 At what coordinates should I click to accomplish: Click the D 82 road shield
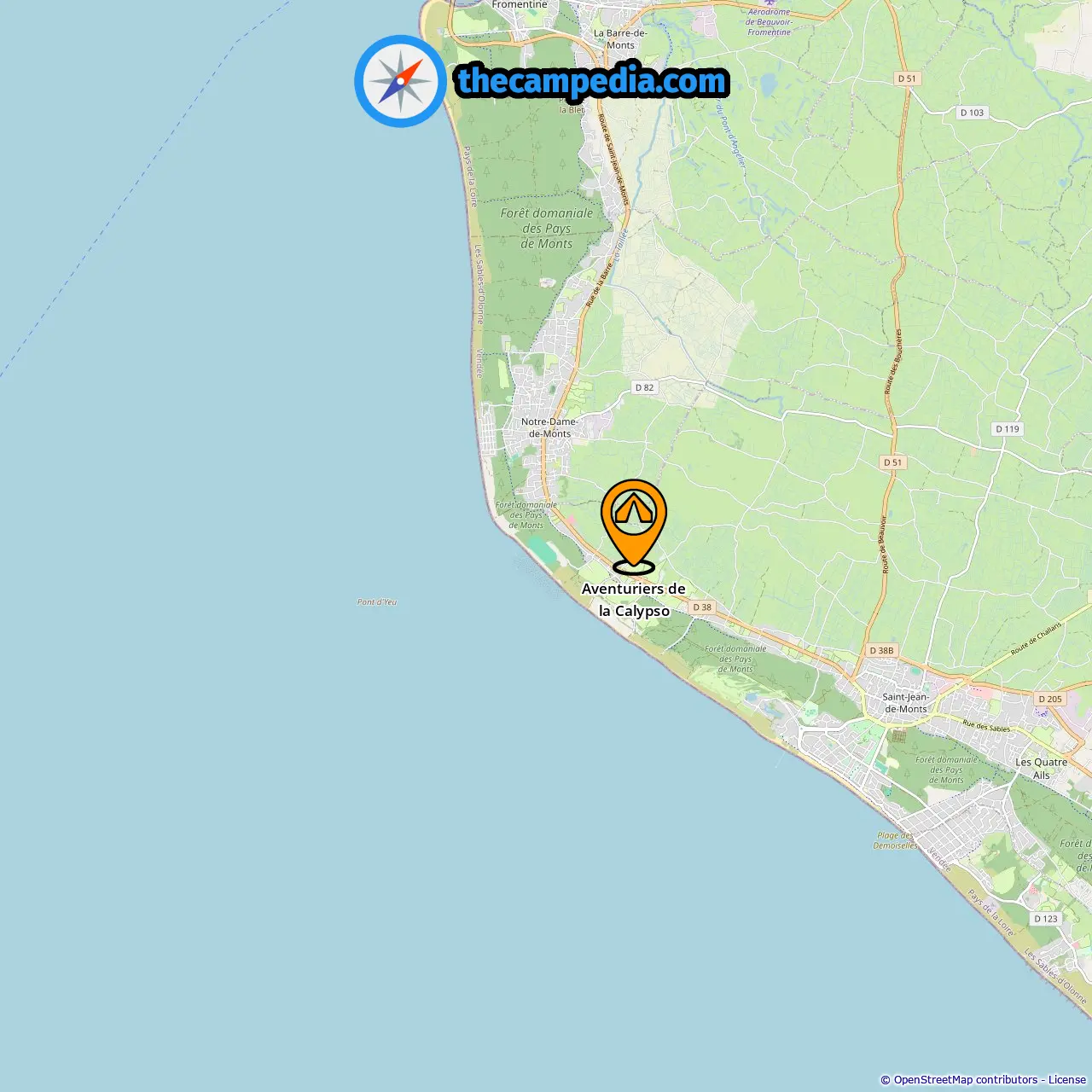coord(644,387)
